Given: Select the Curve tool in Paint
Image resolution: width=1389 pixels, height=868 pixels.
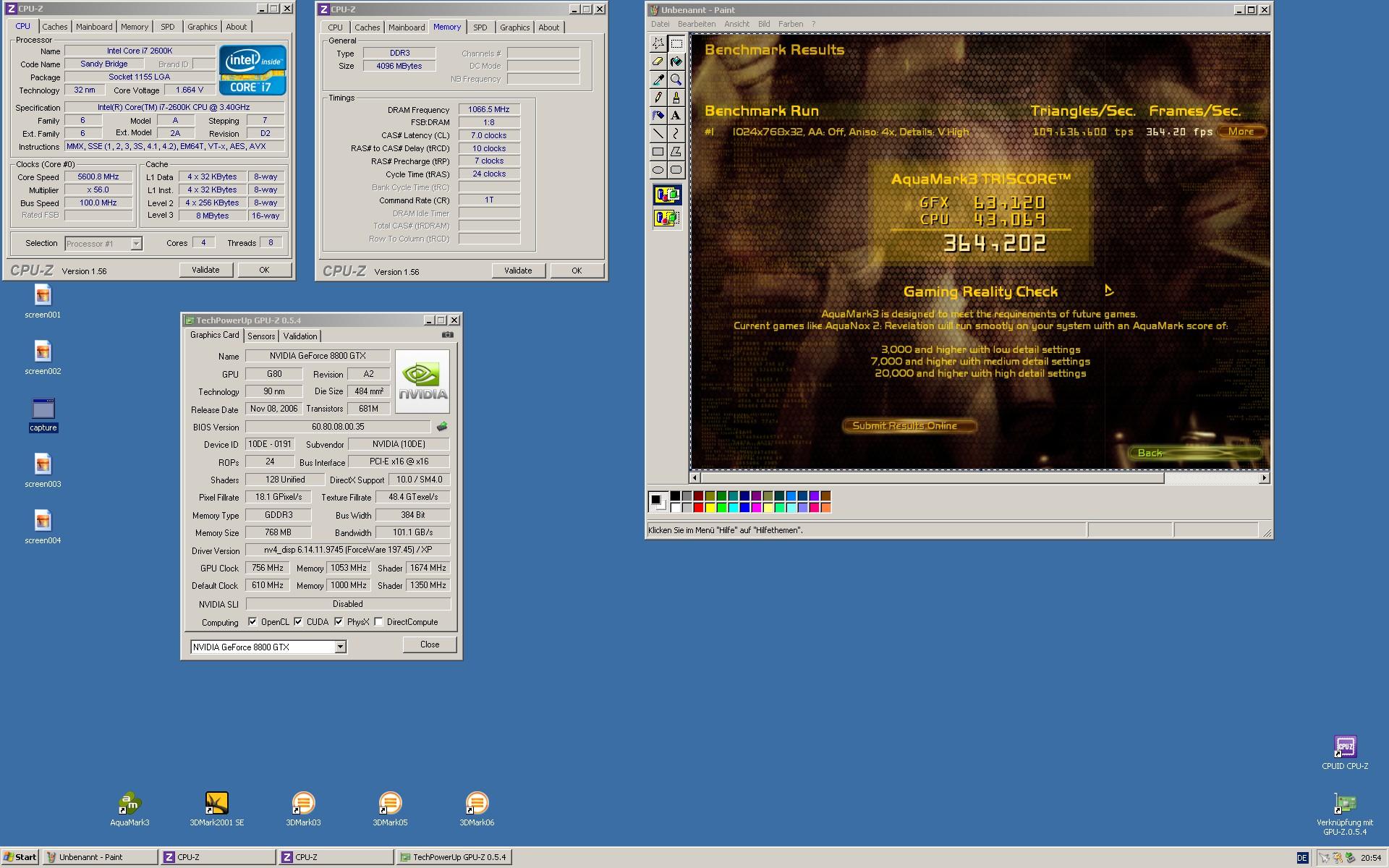Looking at the screenshot, I should (676, 134).
